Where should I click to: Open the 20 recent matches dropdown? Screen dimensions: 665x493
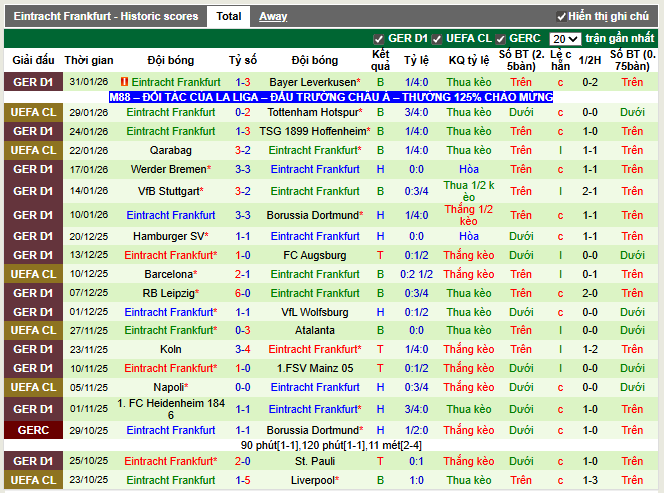pos(565,39)
